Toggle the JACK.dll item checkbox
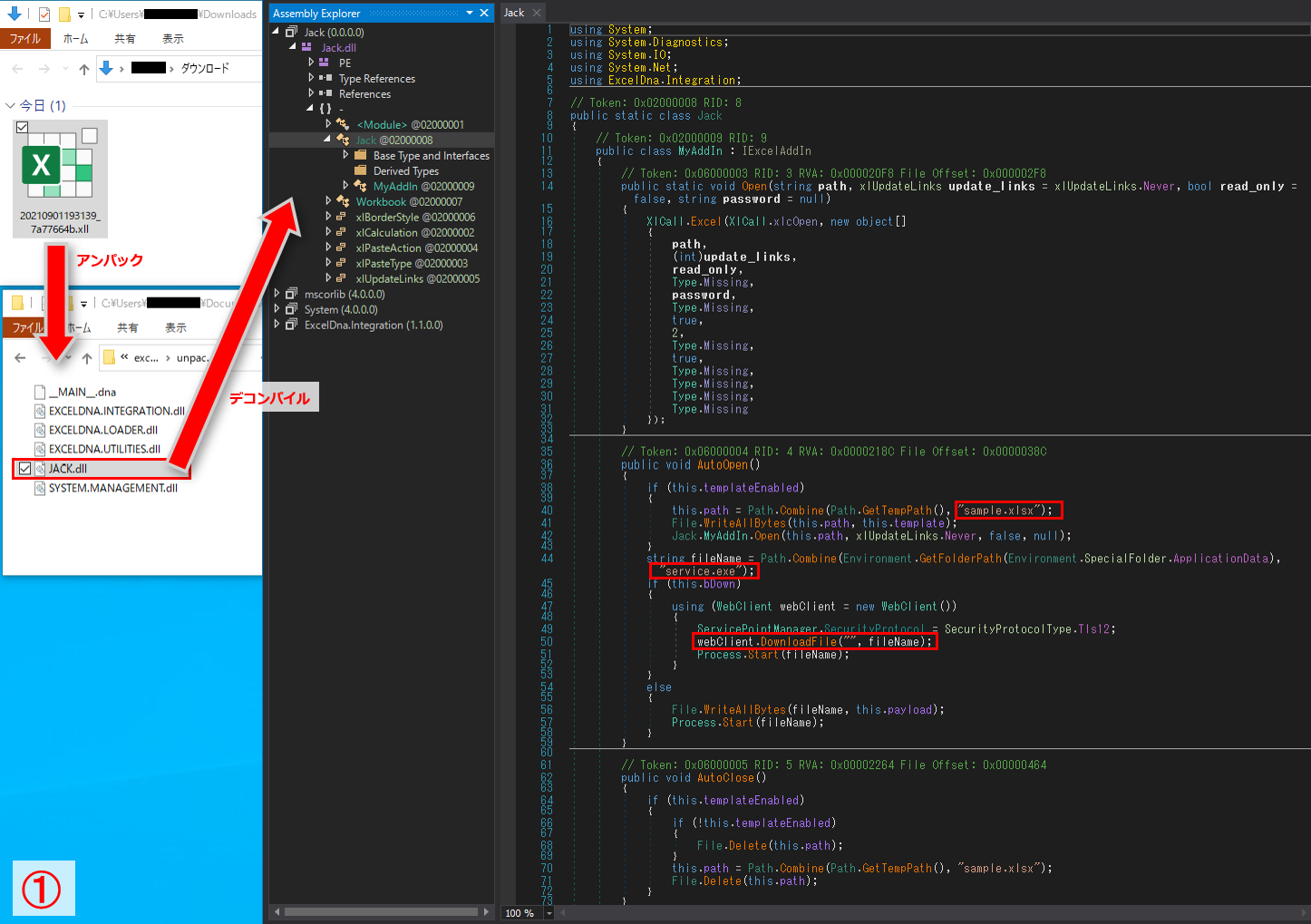This screenshot has width=1311, height=924. pos(24,469)
